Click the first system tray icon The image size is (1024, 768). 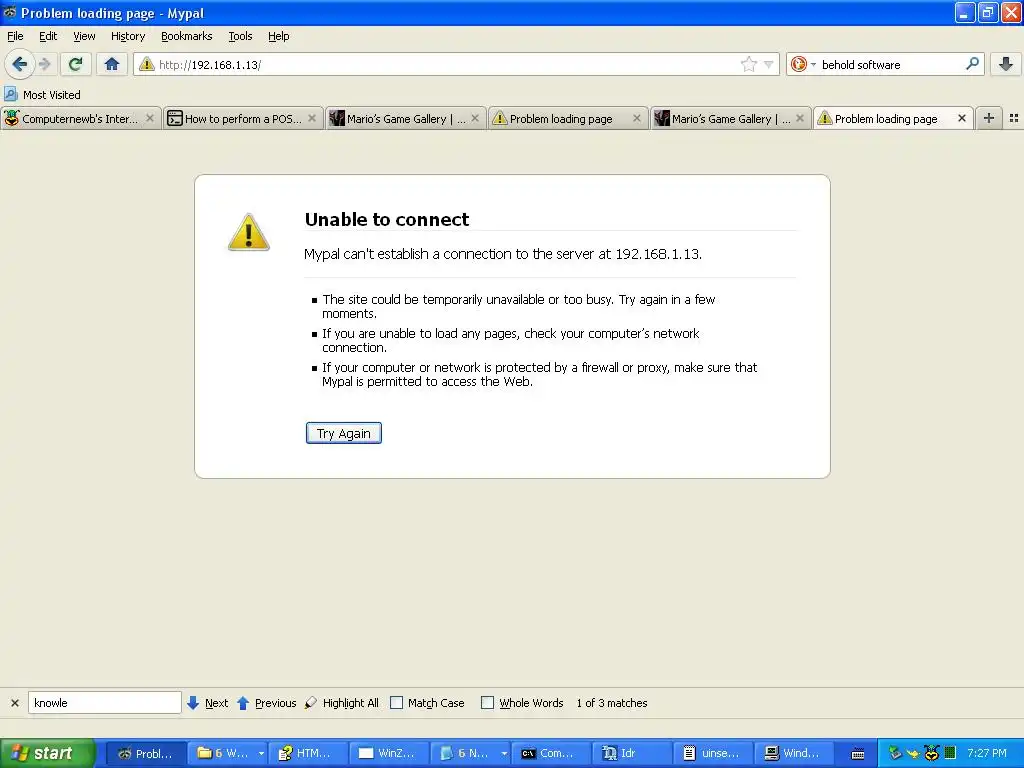(895, 753)
